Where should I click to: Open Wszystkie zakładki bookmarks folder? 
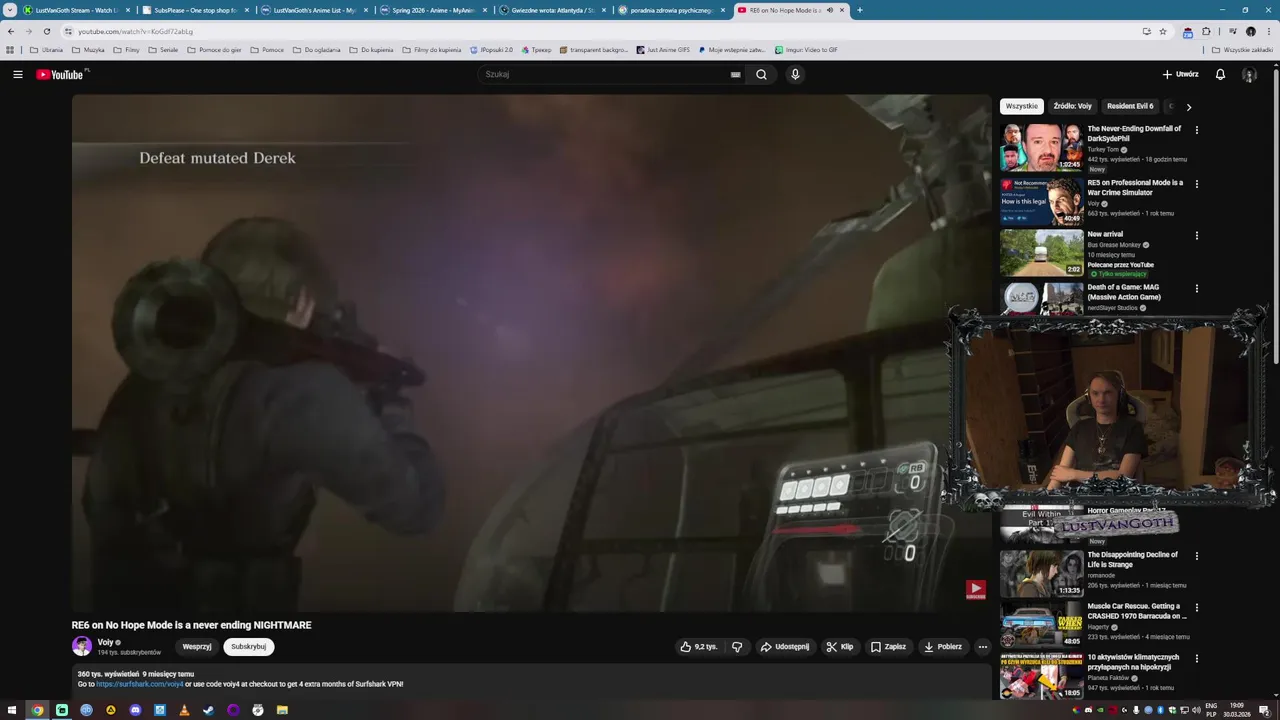point(1242,49)
